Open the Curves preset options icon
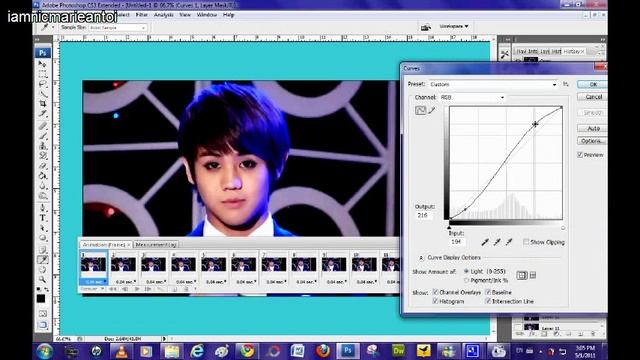This screenshot has height=360, width=640. click(x=566, y=84)
